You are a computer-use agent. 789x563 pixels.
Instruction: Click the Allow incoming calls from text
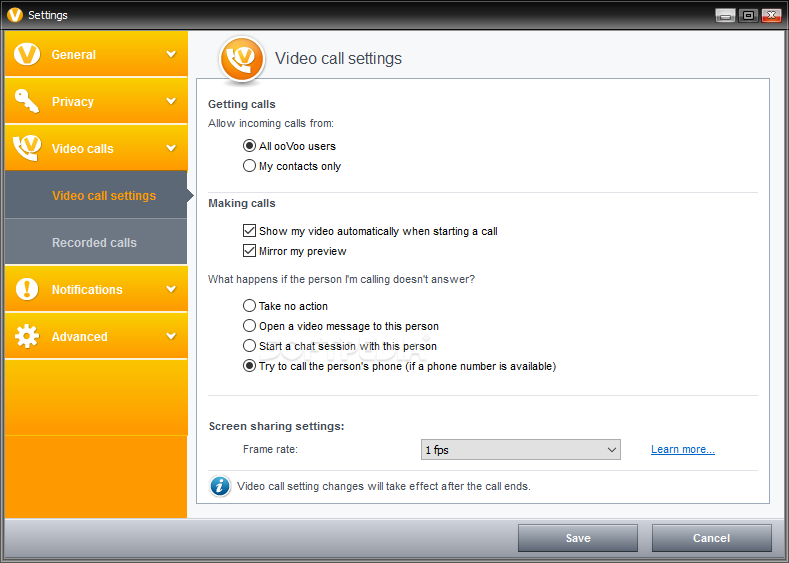[x=271, y=123]
